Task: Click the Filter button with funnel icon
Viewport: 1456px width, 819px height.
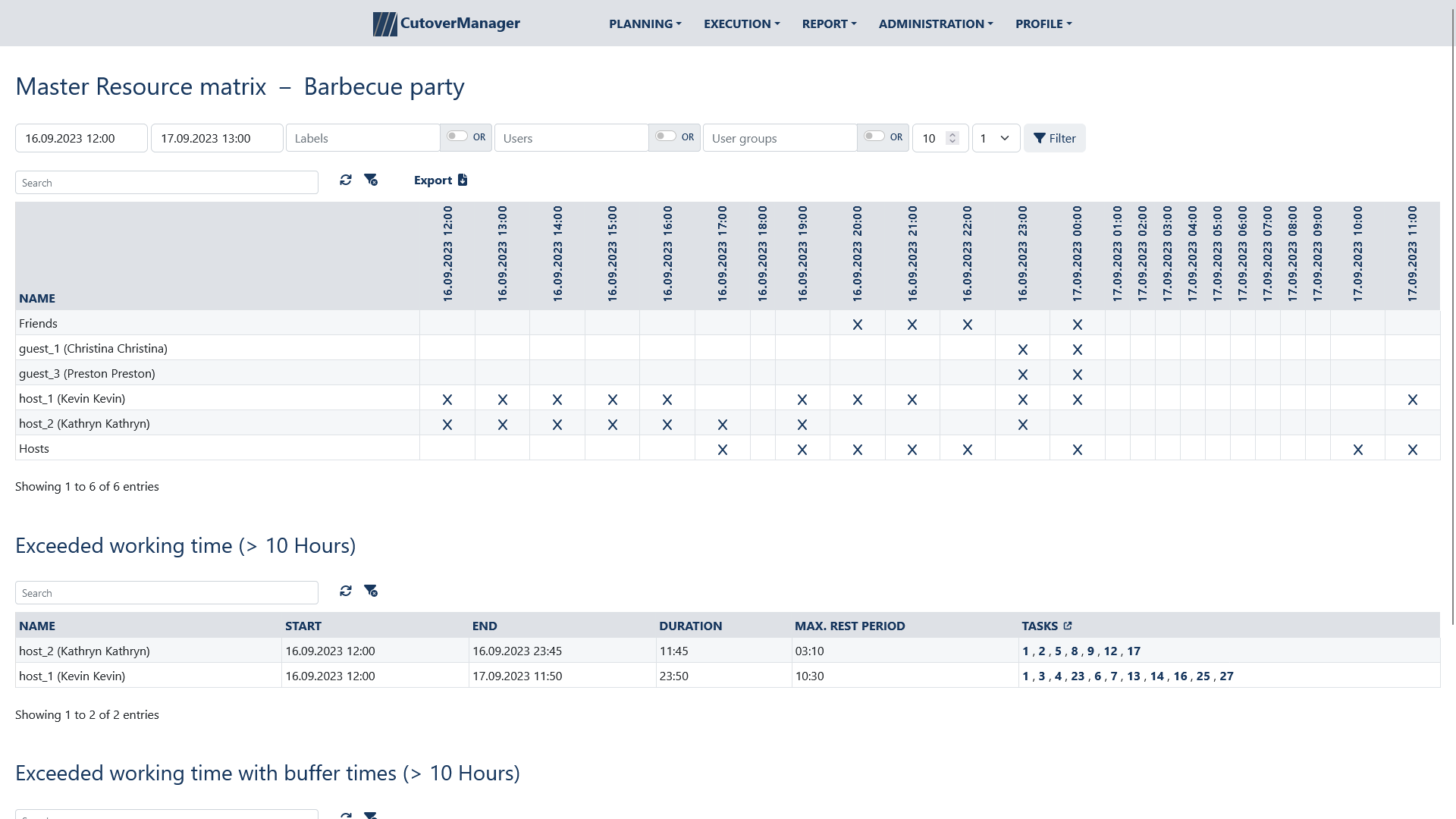Action: [1055, 138]
